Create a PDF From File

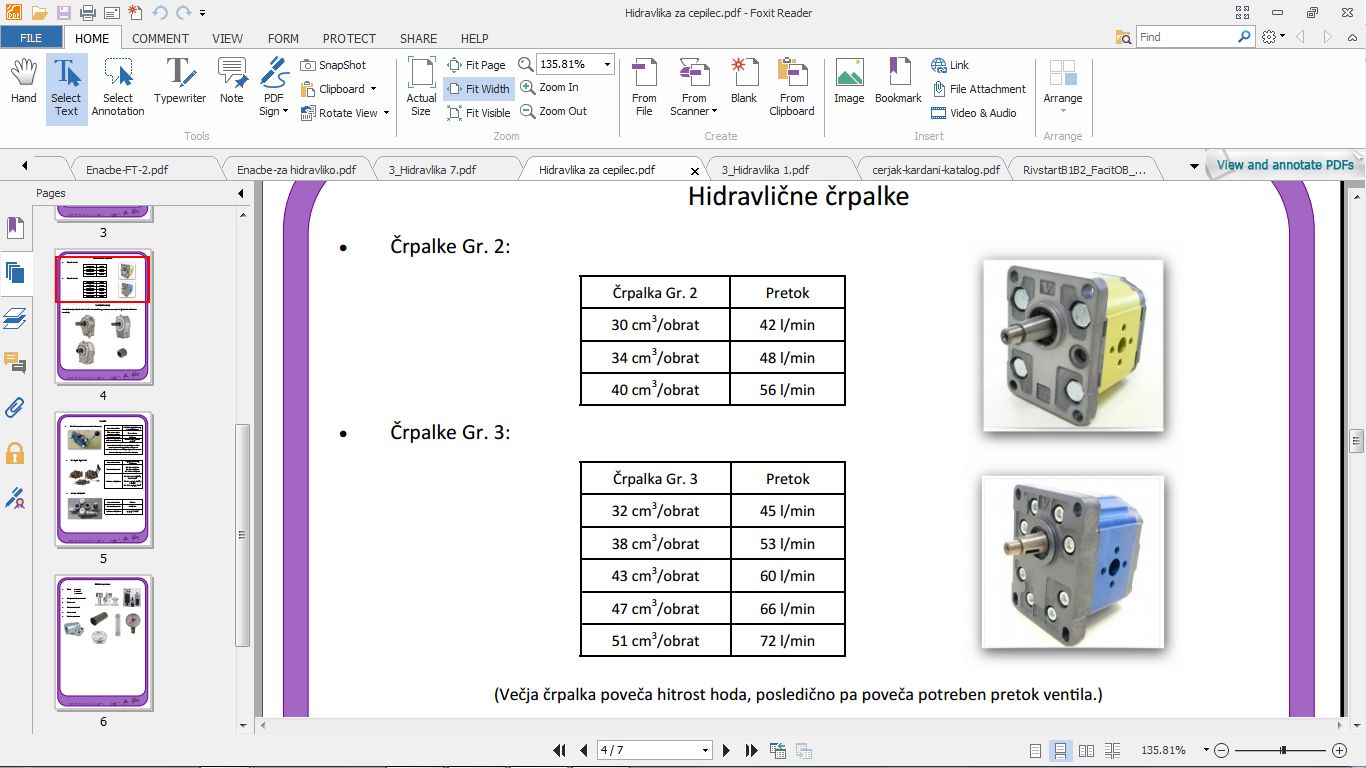(645, 88)
